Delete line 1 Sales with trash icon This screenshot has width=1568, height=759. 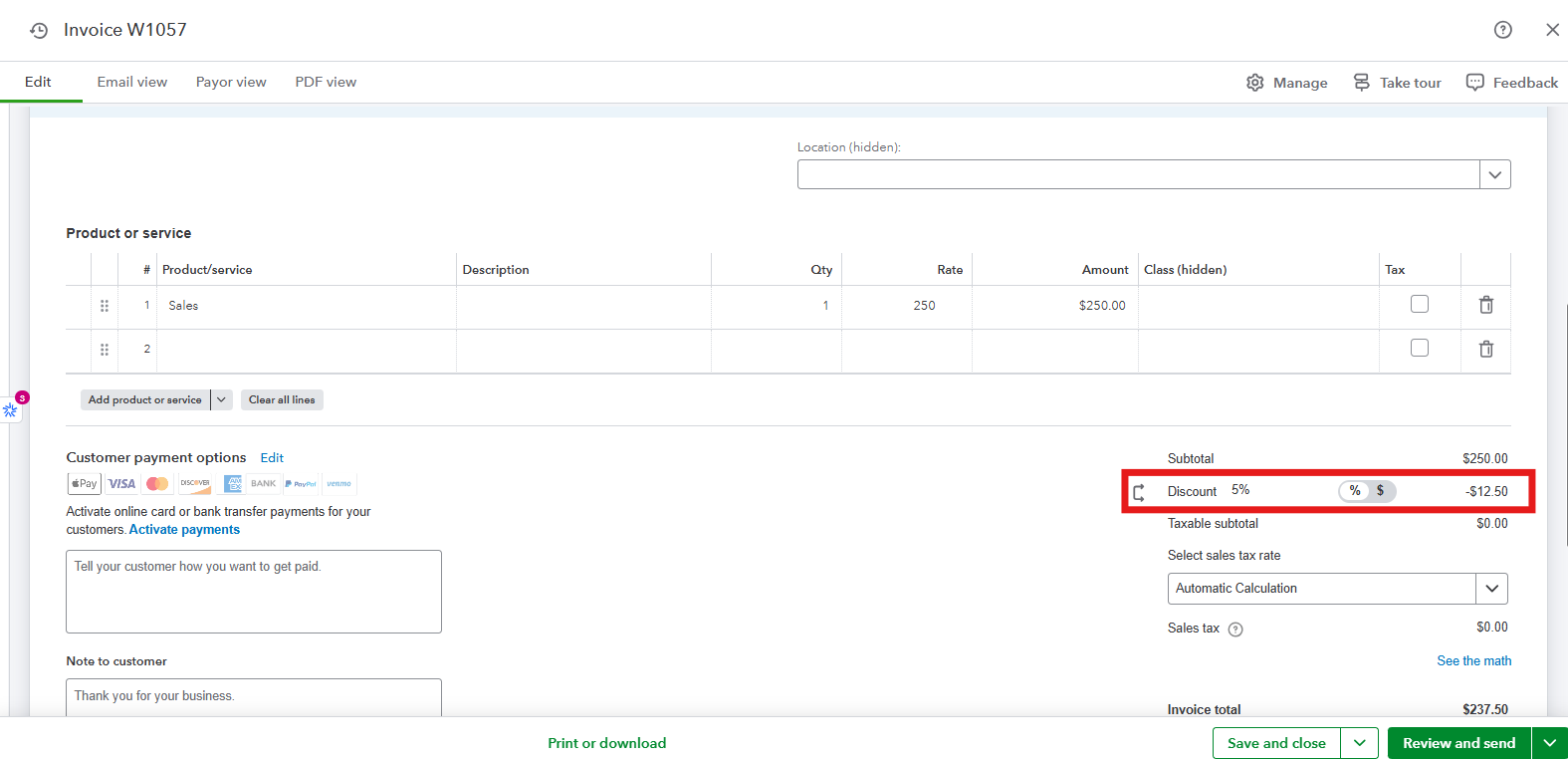pos(1486,305)
